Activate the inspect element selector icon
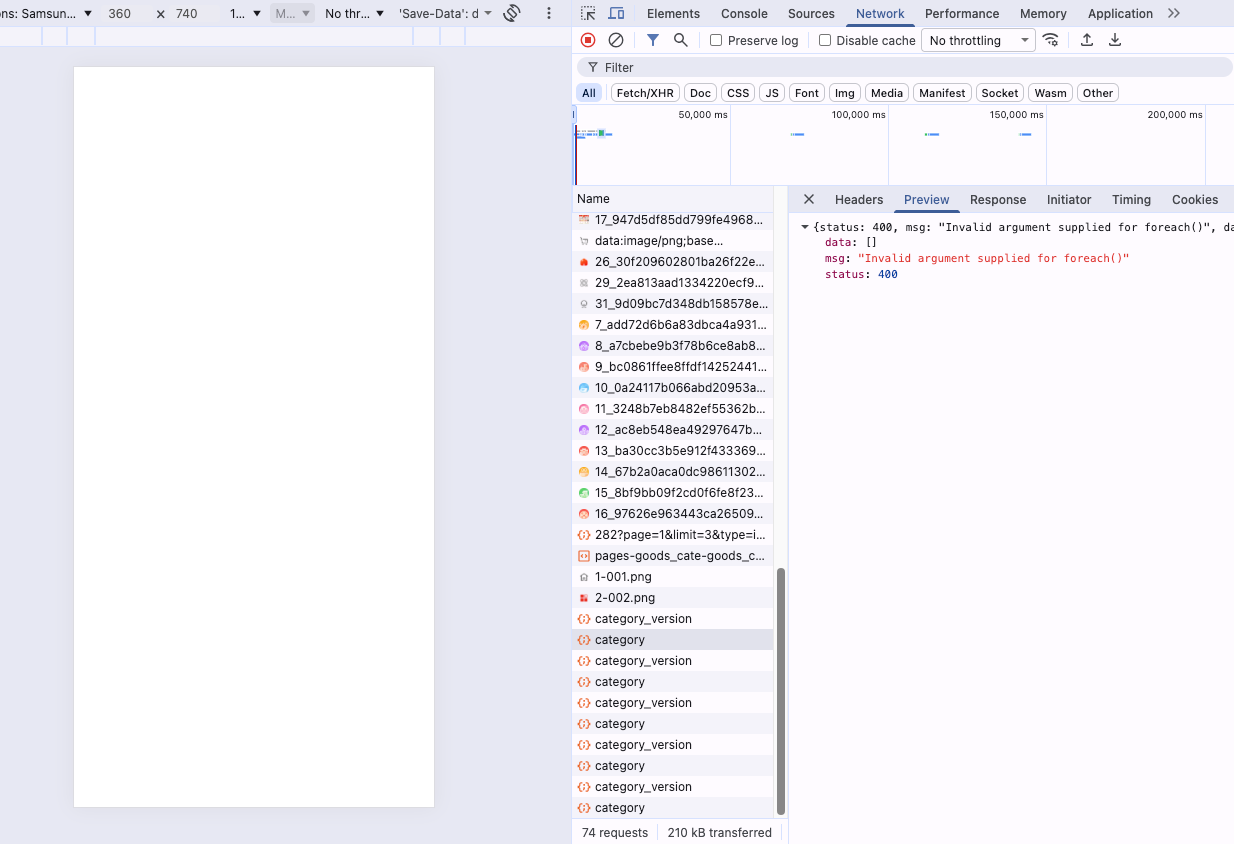The width and height of the screenshot is (1234, 844). pyautogui.click(x=588, y=14)
